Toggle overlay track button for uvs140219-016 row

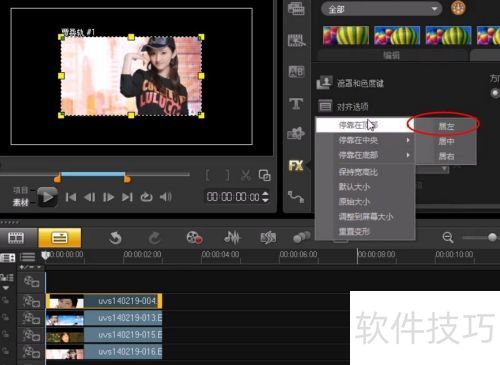point(32,352)
